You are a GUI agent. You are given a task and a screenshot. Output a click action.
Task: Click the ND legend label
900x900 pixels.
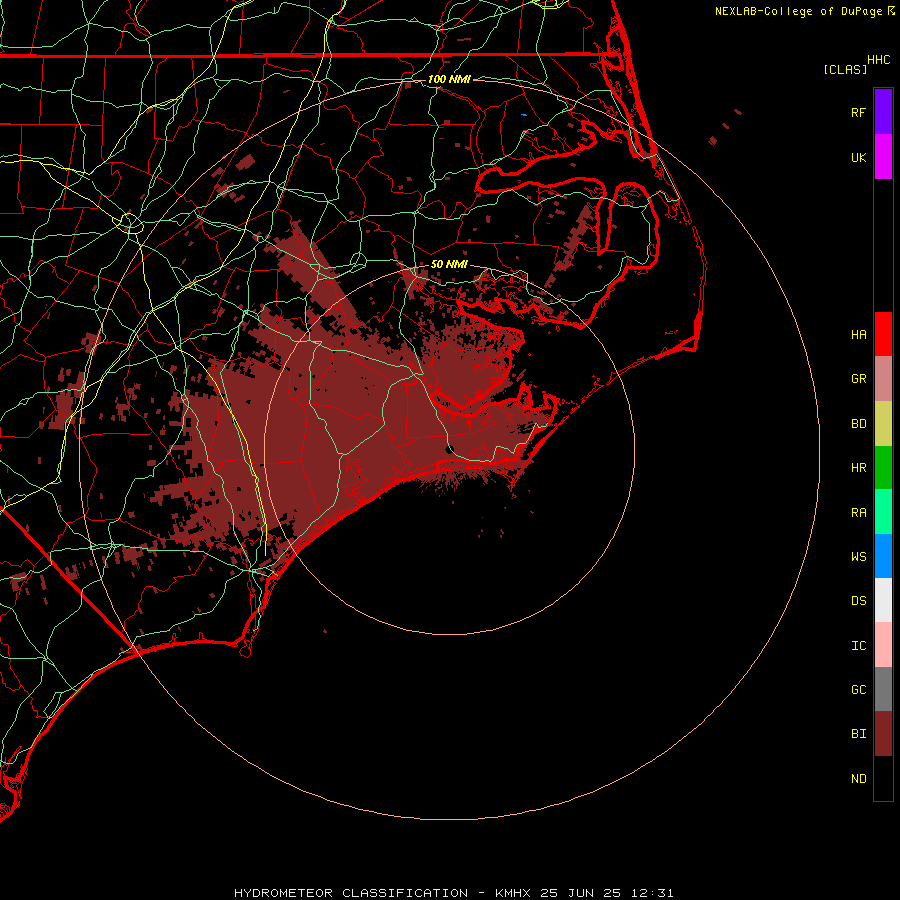[858, 779]
